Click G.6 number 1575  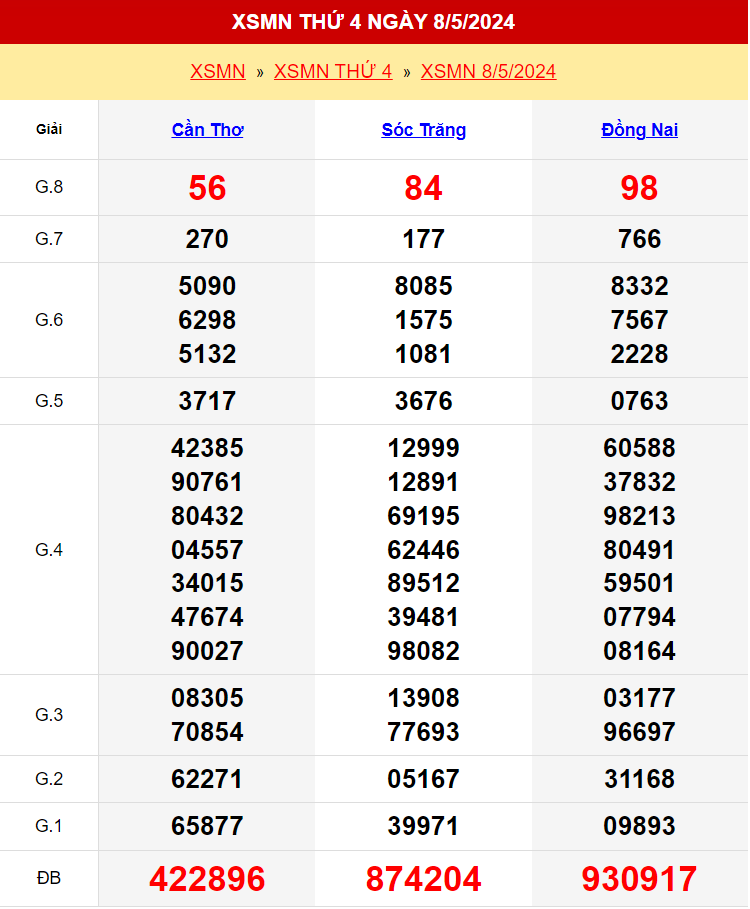(424, 320)
